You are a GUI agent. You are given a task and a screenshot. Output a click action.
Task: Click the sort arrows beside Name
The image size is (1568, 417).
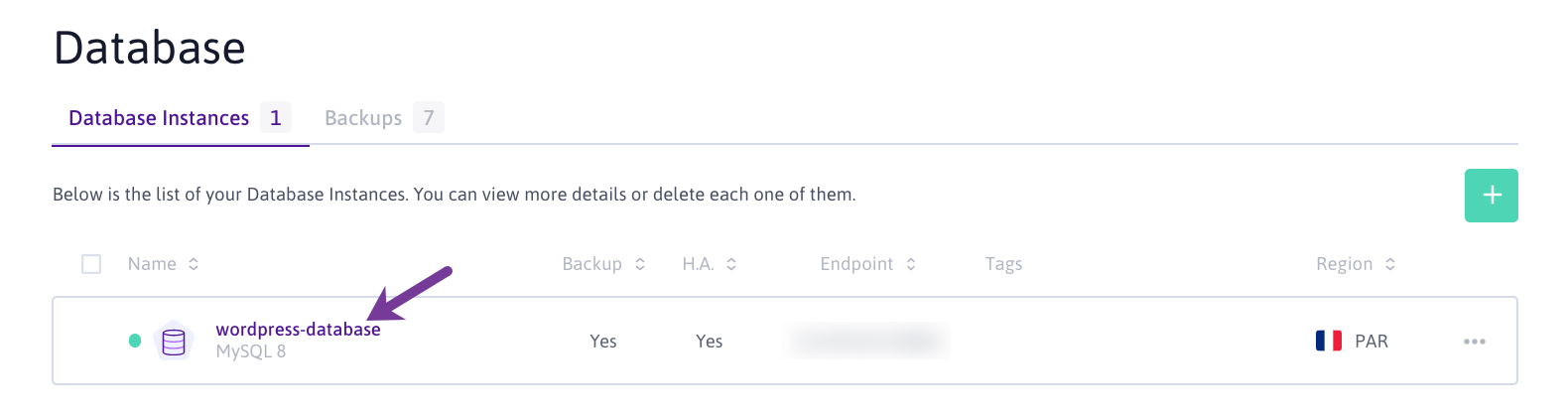tap(194, 264)
